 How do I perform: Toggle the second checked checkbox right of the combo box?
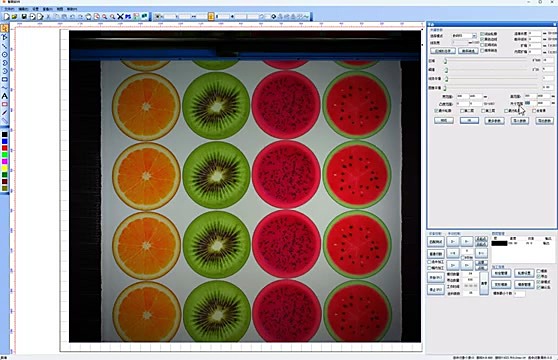(x=482, y=39)
